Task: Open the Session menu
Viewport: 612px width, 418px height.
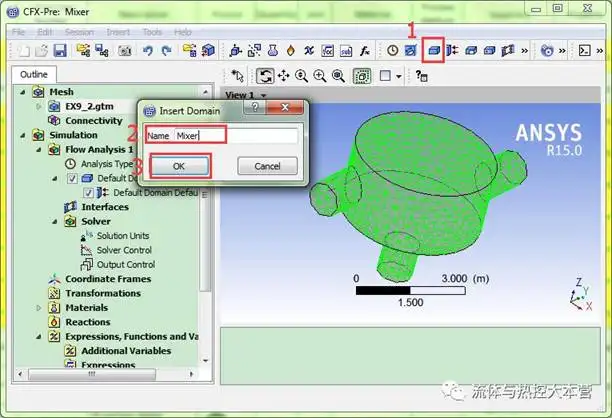Action: (79, 32)
